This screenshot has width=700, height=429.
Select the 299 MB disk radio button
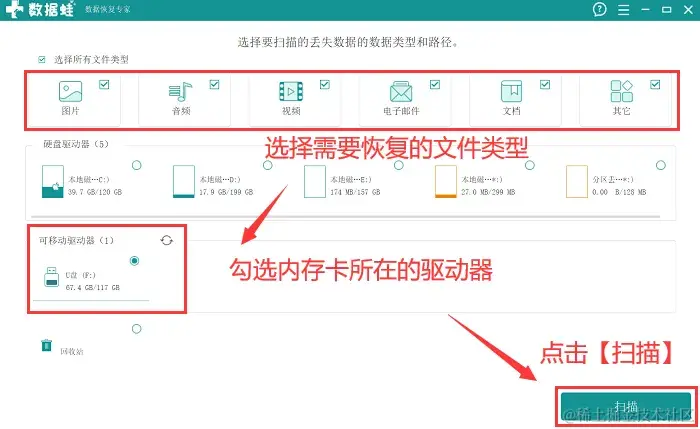(x=529, y=165)
